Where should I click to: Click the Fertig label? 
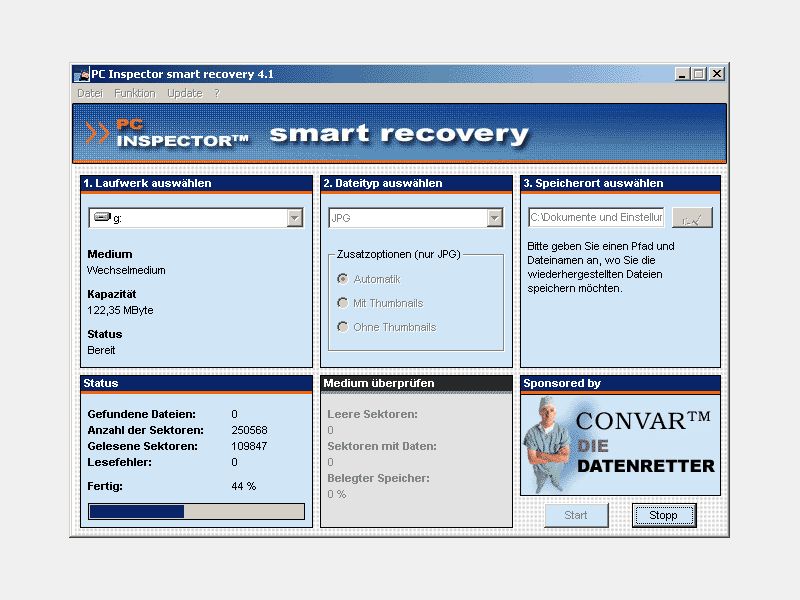click(x=105, y=486)
